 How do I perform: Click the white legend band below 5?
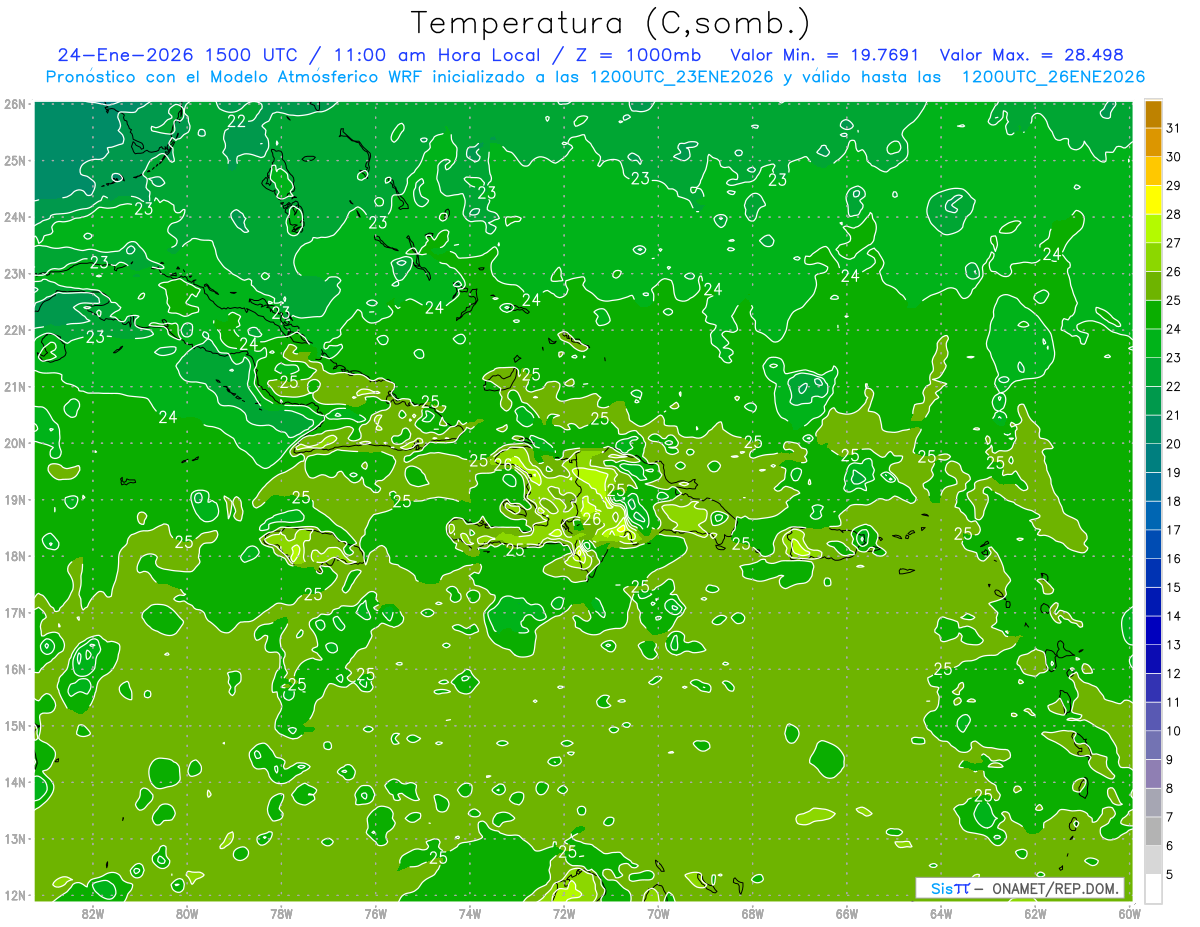[1153, 887]
